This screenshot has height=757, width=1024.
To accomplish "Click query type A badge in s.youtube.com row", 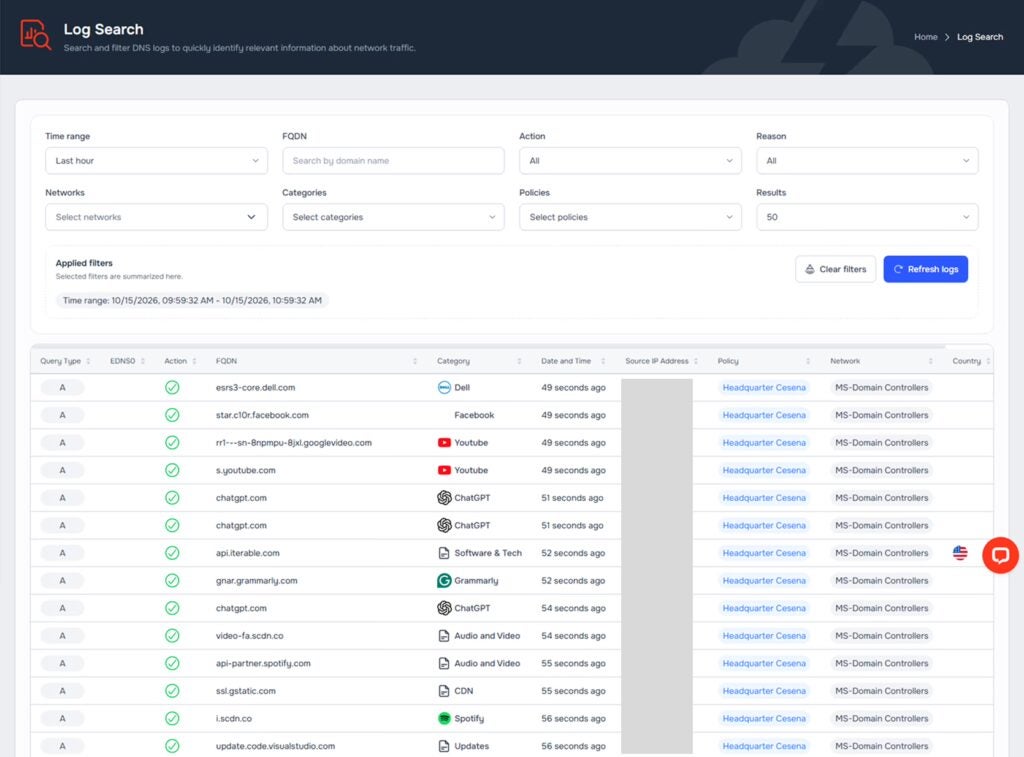I will (62, 470).
